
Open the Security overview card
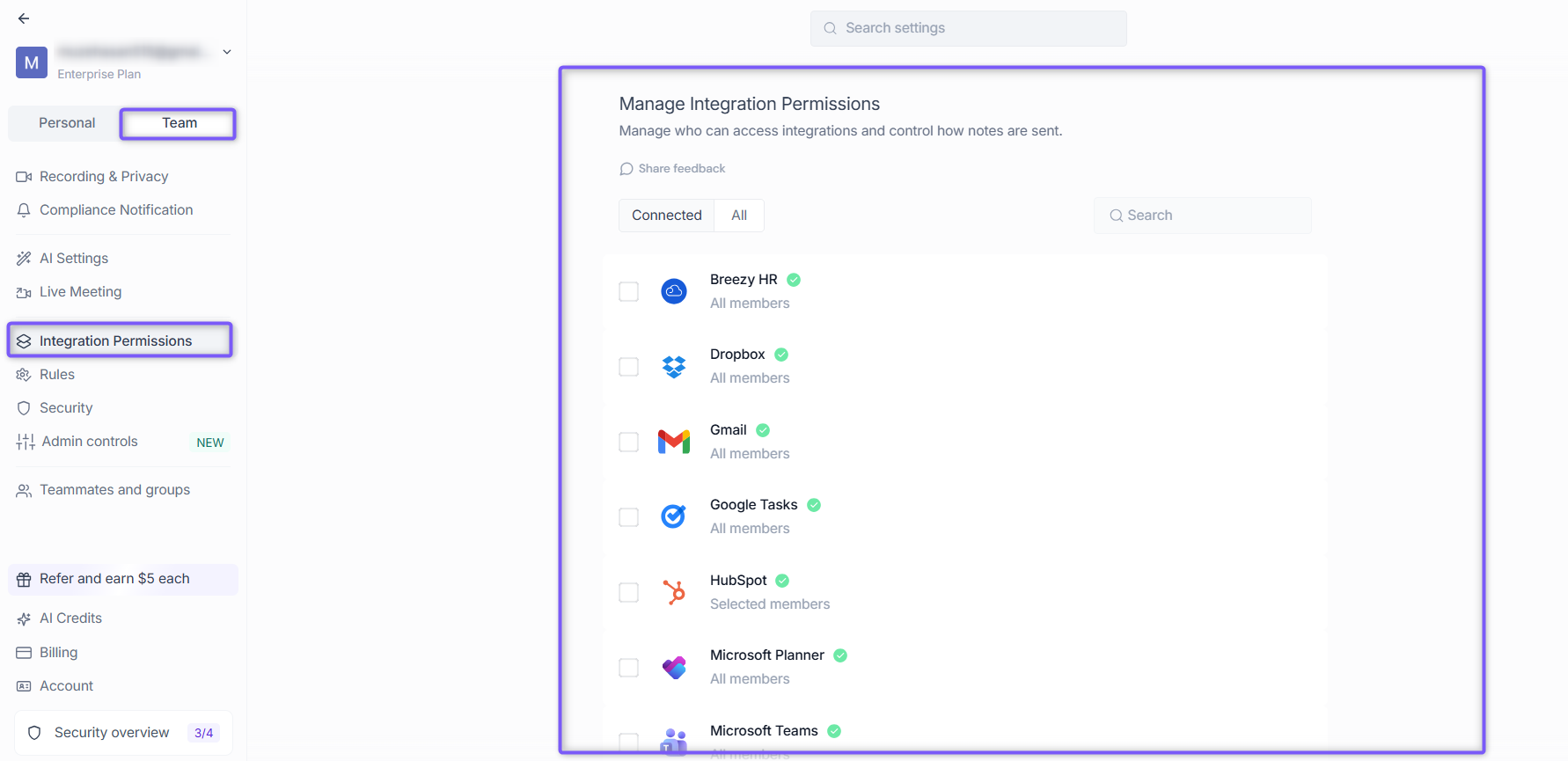[123, 733]
